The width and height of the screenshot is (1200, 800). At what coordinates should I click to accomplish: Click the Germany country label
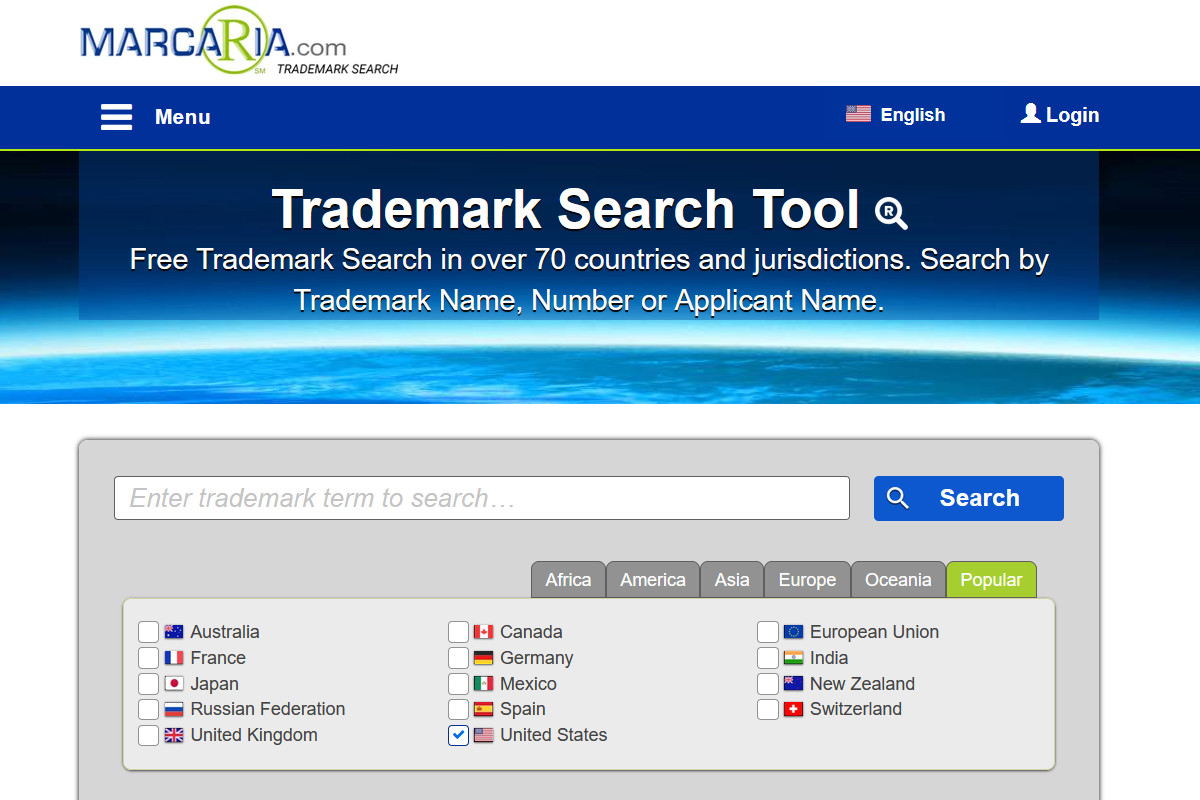click(x=537, y=658)
